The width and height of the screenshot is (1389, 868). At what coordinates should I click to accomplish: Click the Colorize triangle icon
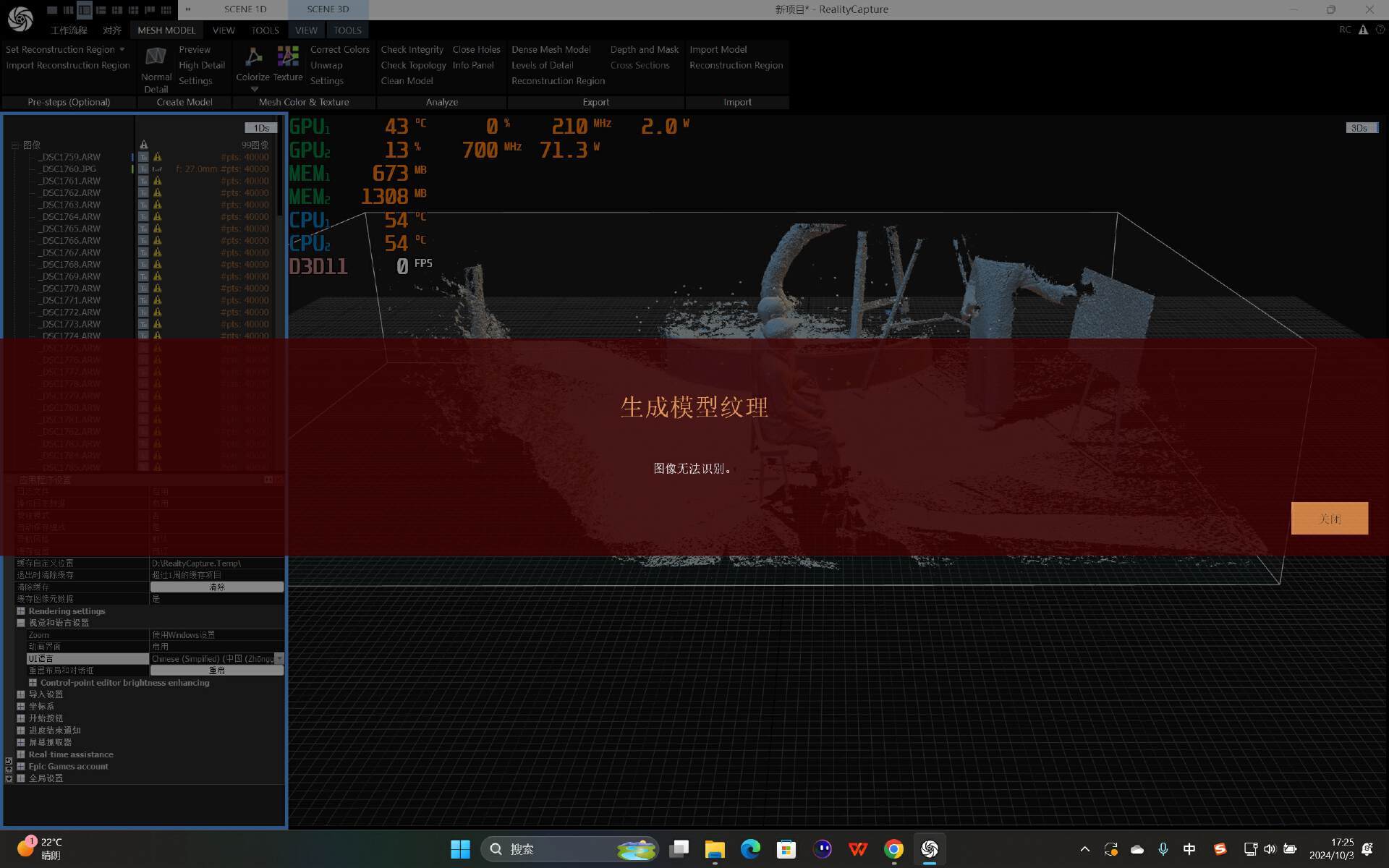[x=252, y=56]
